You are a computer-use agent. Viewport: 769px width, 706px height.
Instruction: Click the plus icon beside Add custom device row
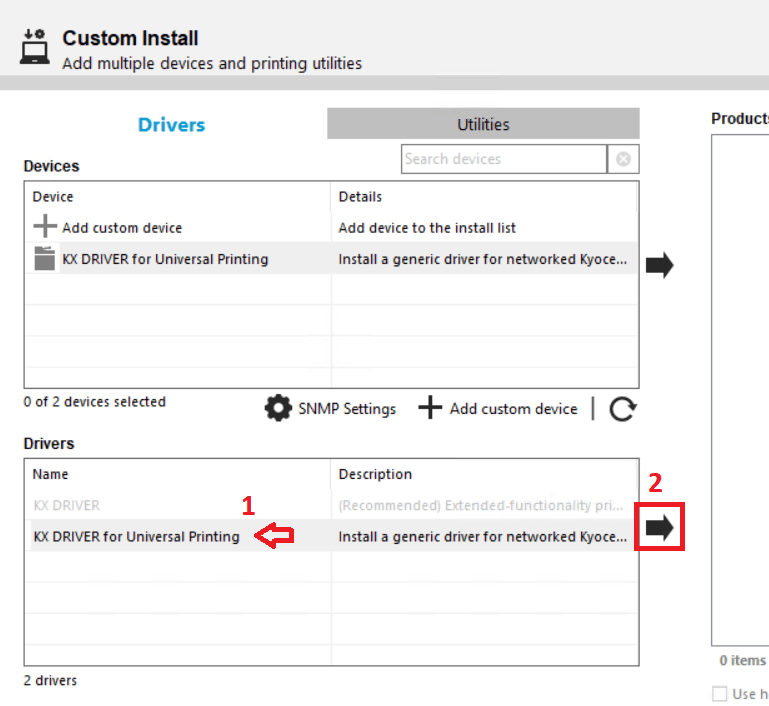(45, 226)
